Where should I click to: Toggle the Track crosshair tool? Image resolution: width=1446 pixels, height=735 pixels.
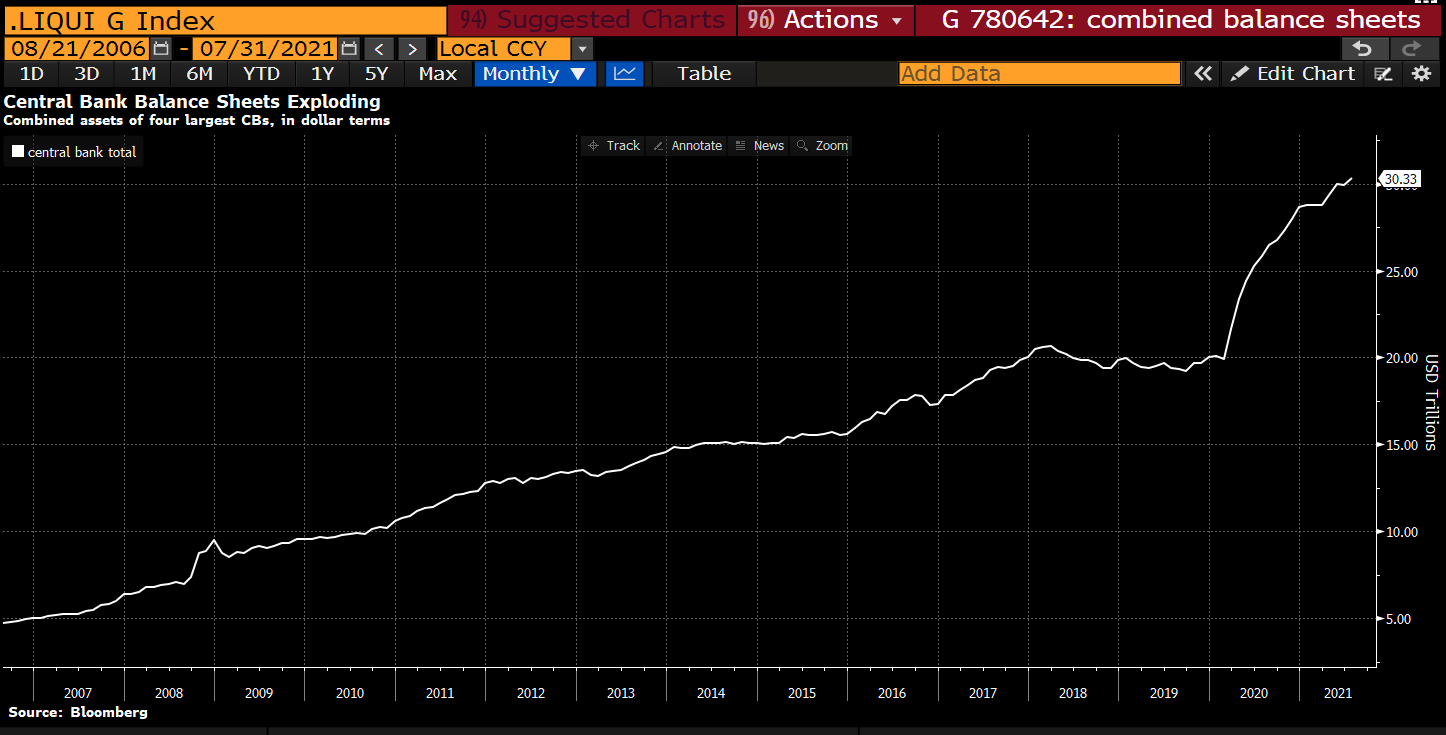click(x=614, y=146)
